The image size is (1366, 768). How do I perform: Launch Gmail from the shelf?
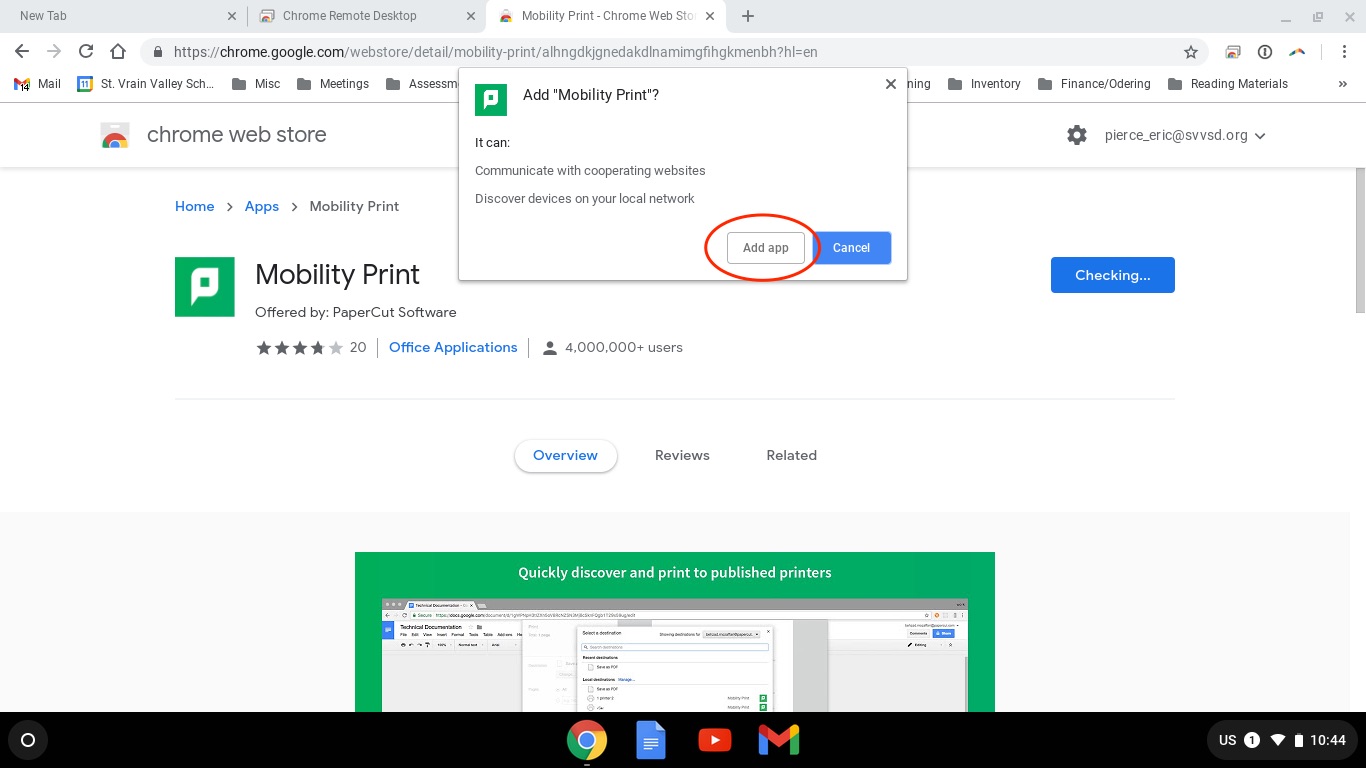(778, 740)
